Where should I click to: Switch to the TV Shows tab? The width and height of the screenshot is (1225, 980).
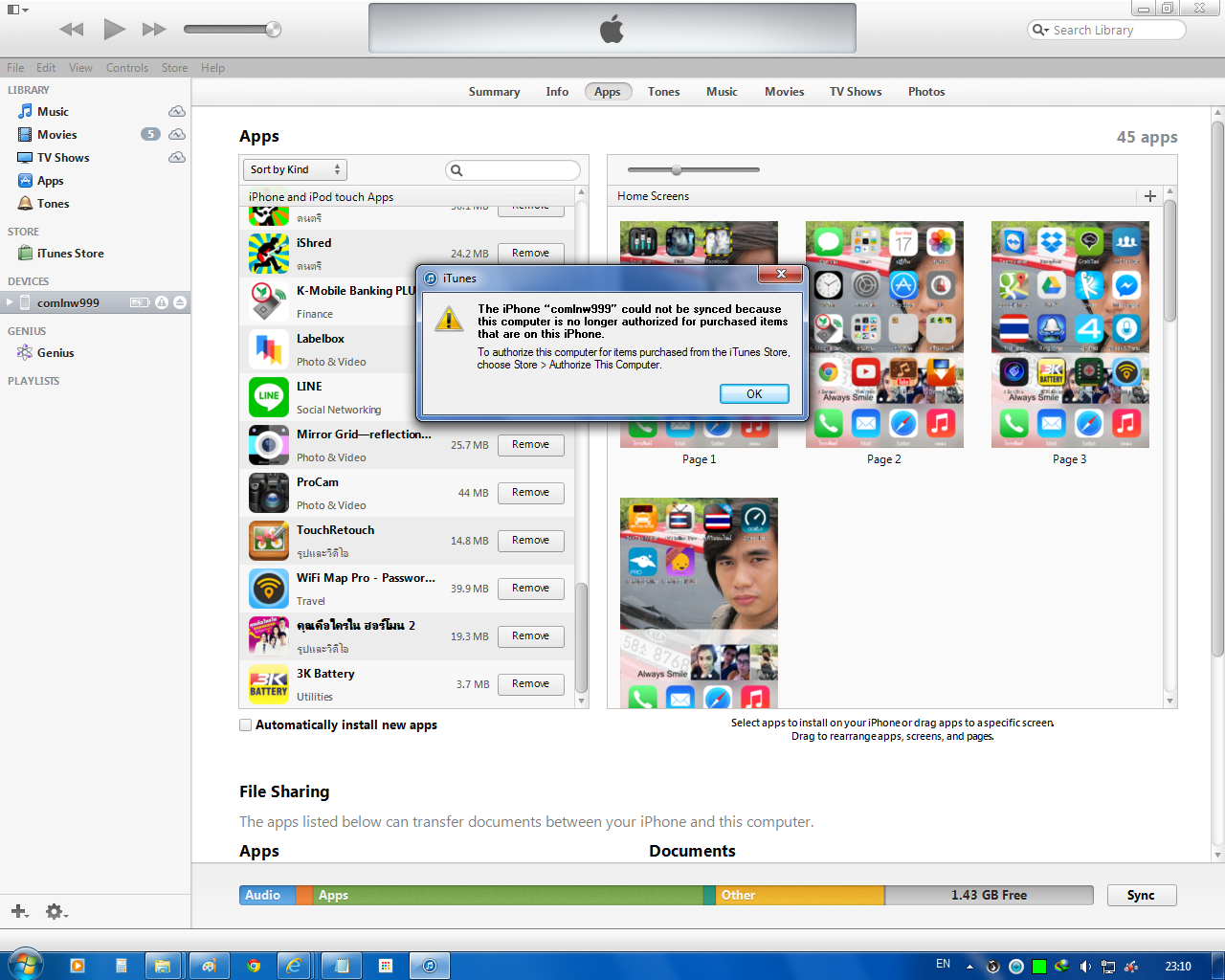(x=856, y=92)
